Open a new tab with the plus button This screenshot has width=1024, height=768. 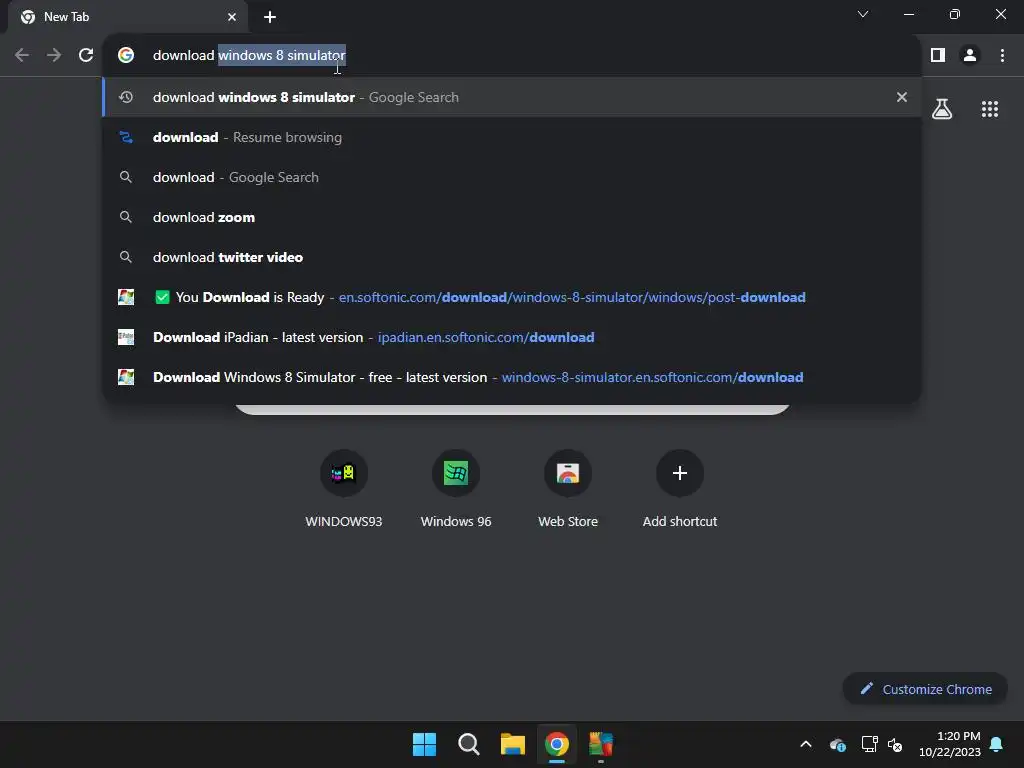(270, 17)
